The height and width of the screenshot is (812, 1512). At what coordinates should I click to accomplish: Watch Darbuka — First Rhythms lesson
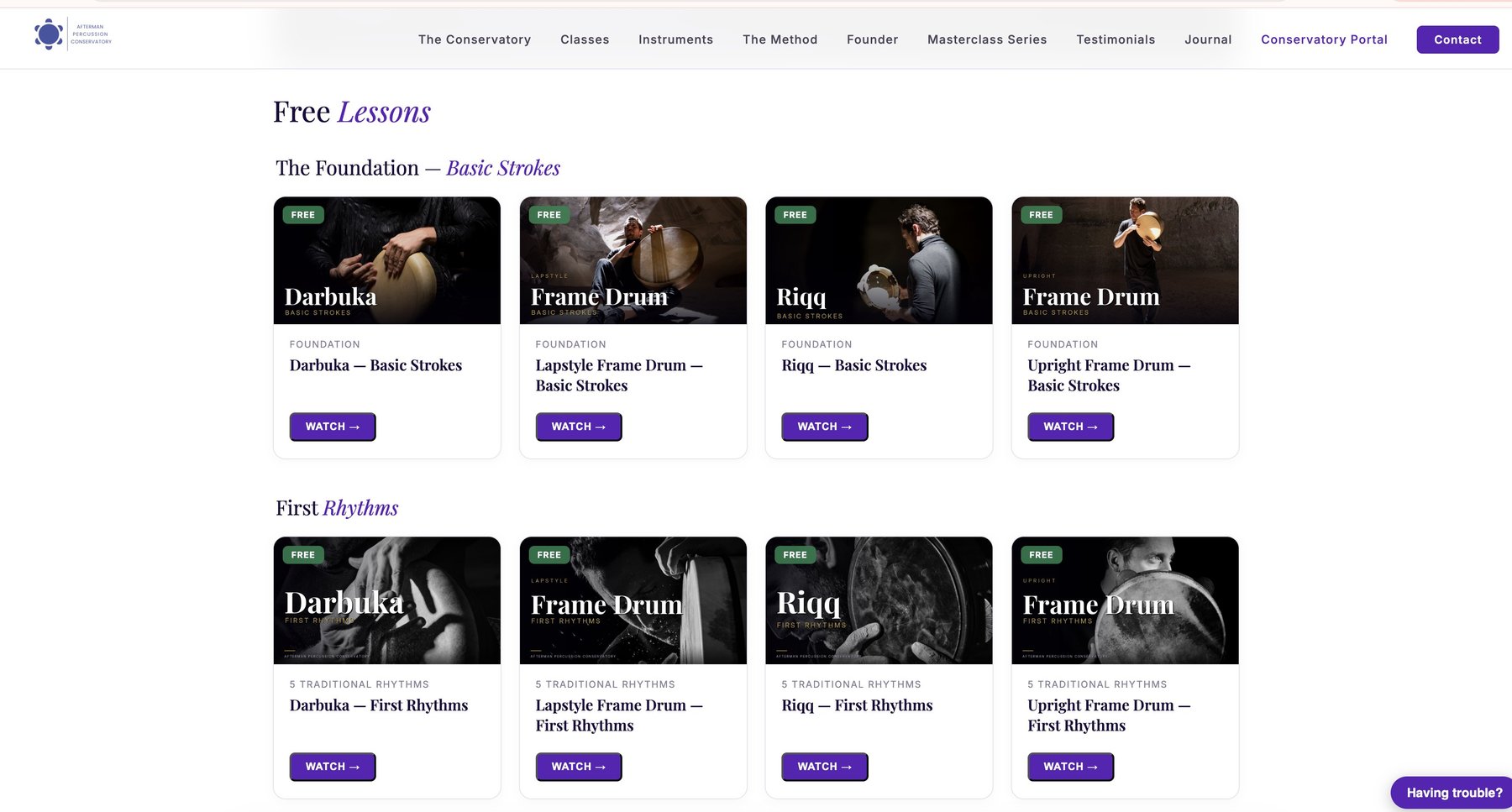(333, 767)
